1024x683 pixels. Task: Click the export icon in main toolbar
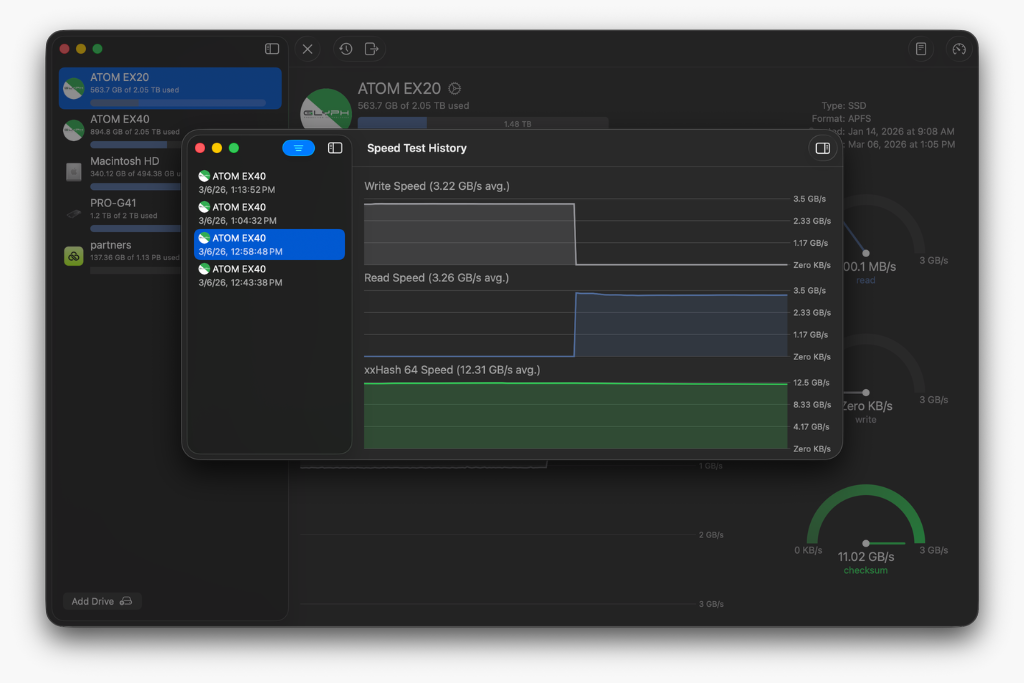pyautogui.click(x=372, y=49)
